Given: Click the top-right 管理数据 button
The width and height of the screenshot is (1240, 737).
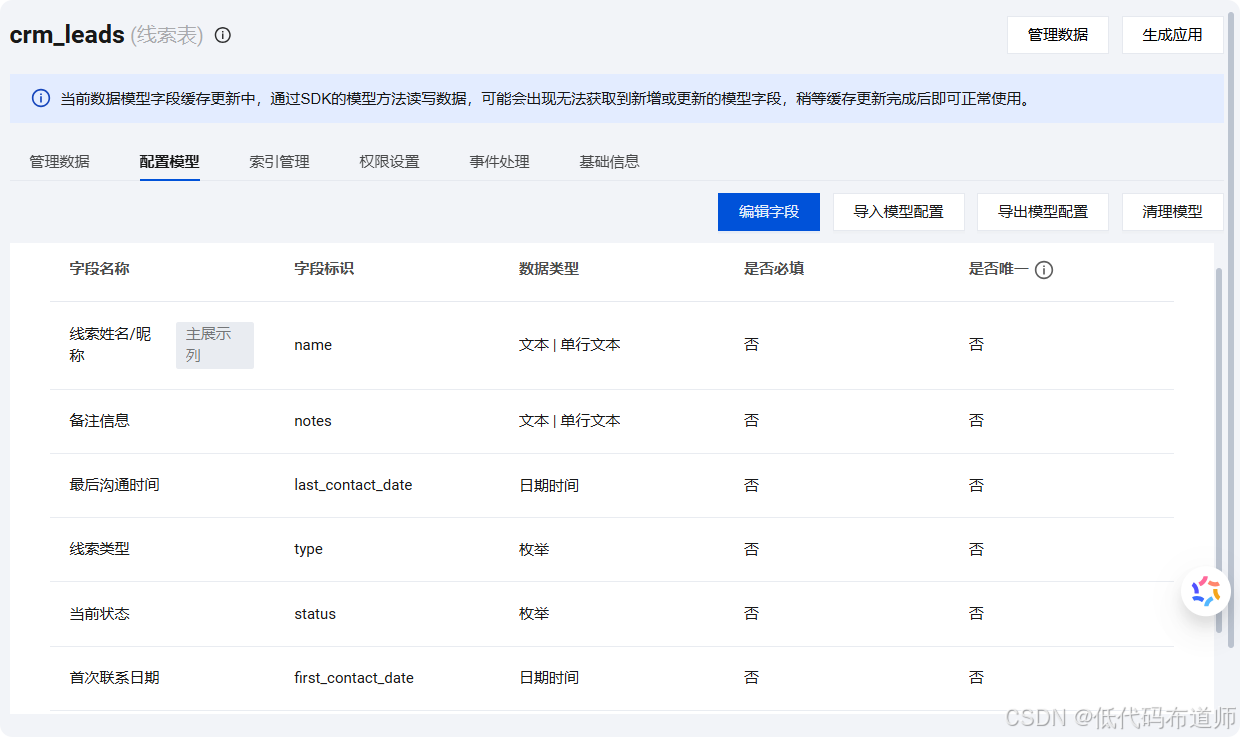Looking at the screenshot, I should (1058, 34).
